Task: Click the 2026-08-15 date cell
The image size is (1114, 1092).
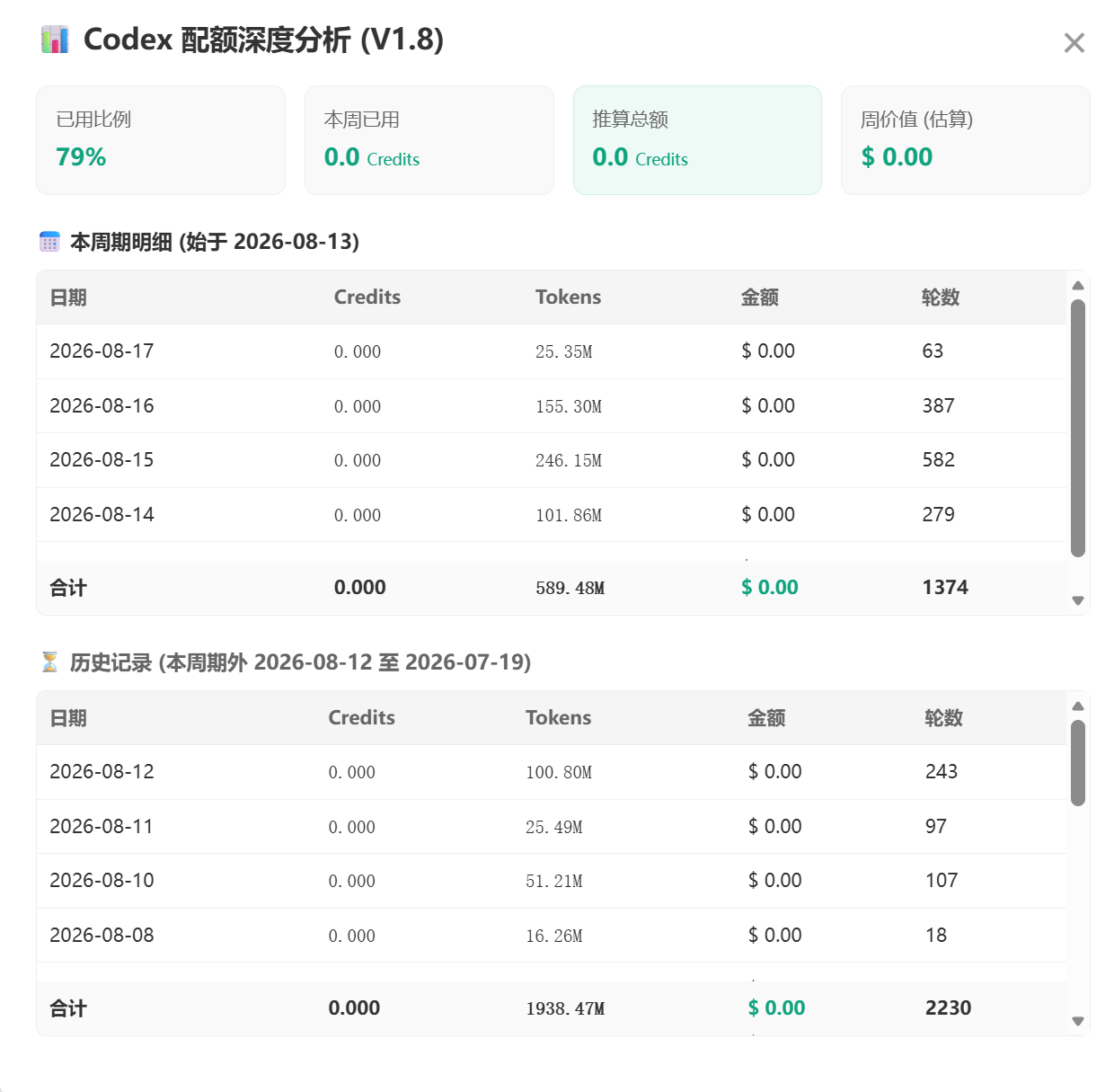Action: coord(102,460)
